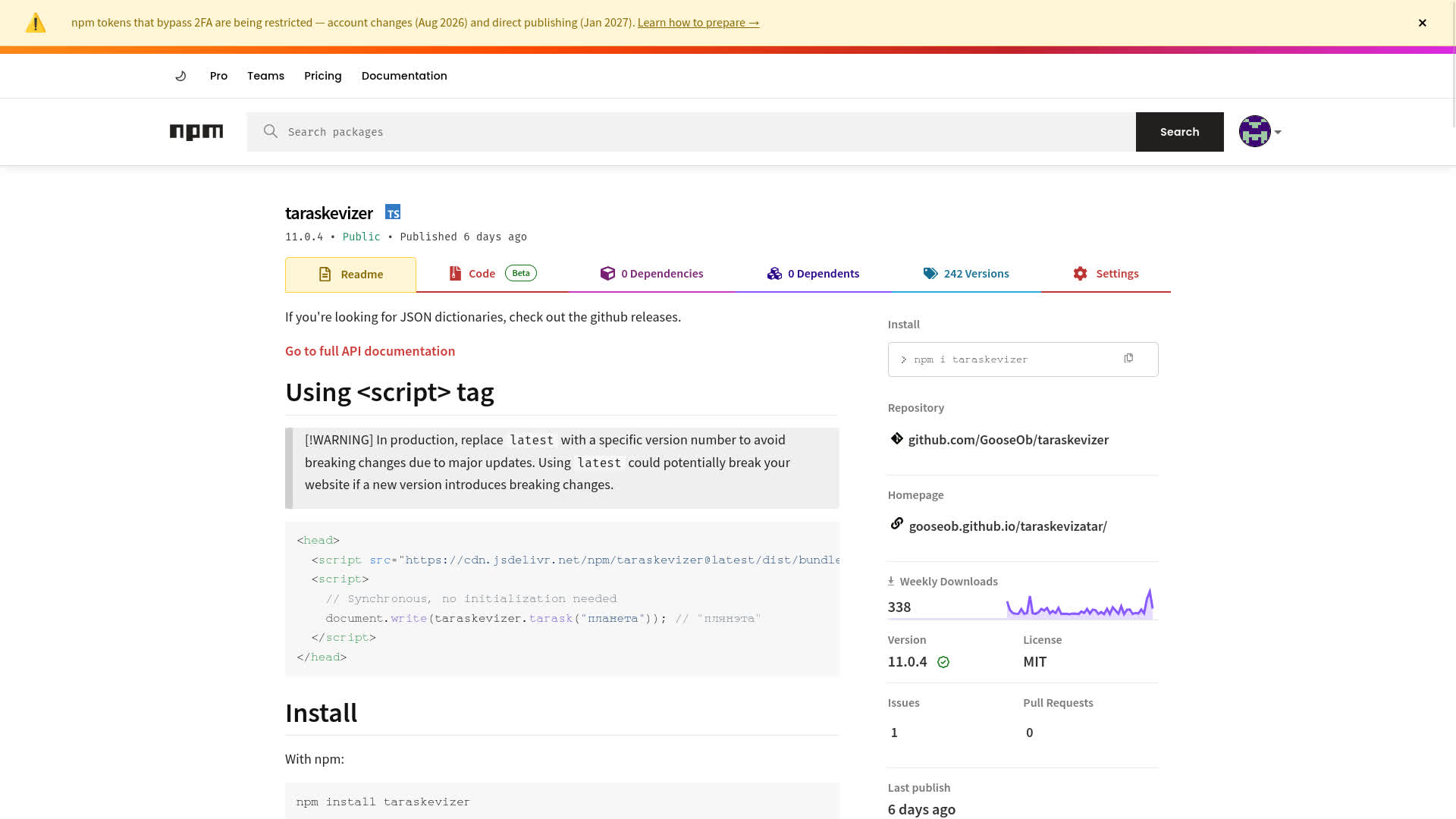1456x819 pixels.
Task: Click the TypeScript declarations badge
Action: pyautogui.click(x=393, y=212)
